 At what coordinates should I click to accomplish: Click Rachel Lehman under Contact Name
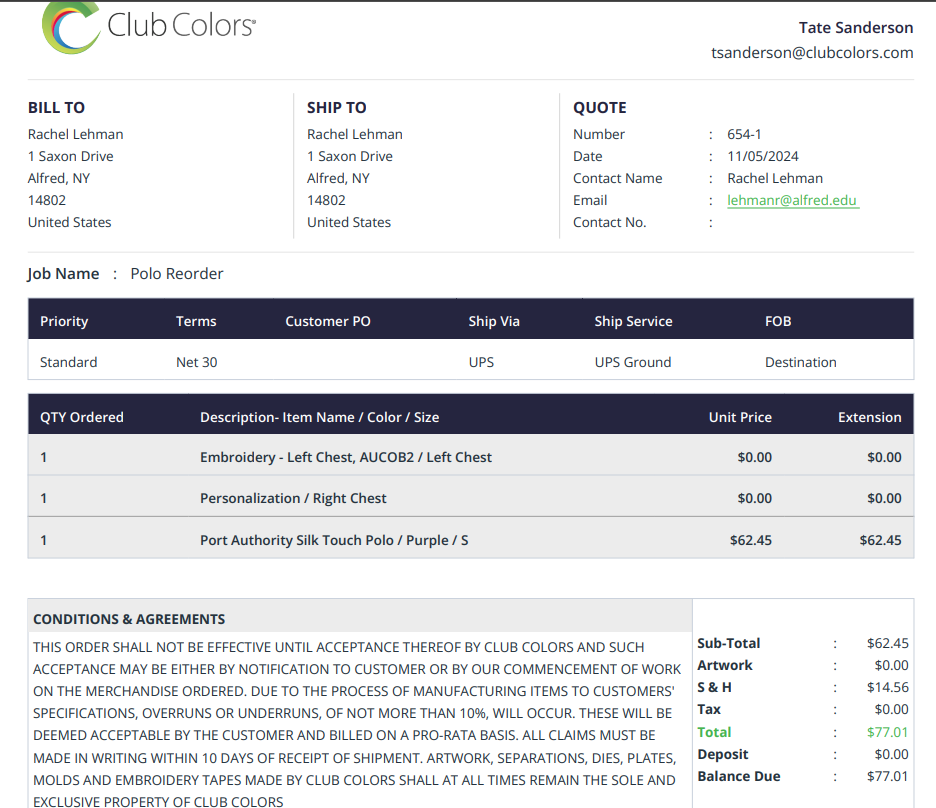[775, 178]
